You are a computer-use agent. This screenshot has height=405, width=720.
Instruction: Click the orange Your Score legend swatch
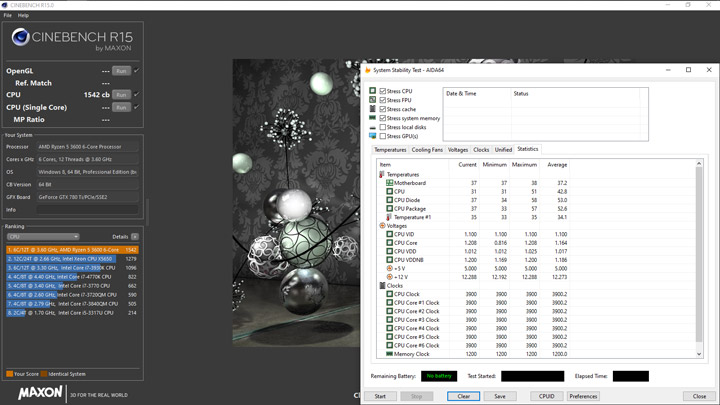(9, 374)
